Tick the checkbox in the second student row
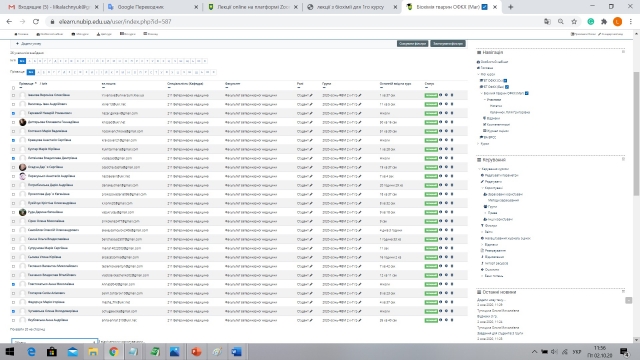This screenshot has width=640, height=360. click(13, 104)
